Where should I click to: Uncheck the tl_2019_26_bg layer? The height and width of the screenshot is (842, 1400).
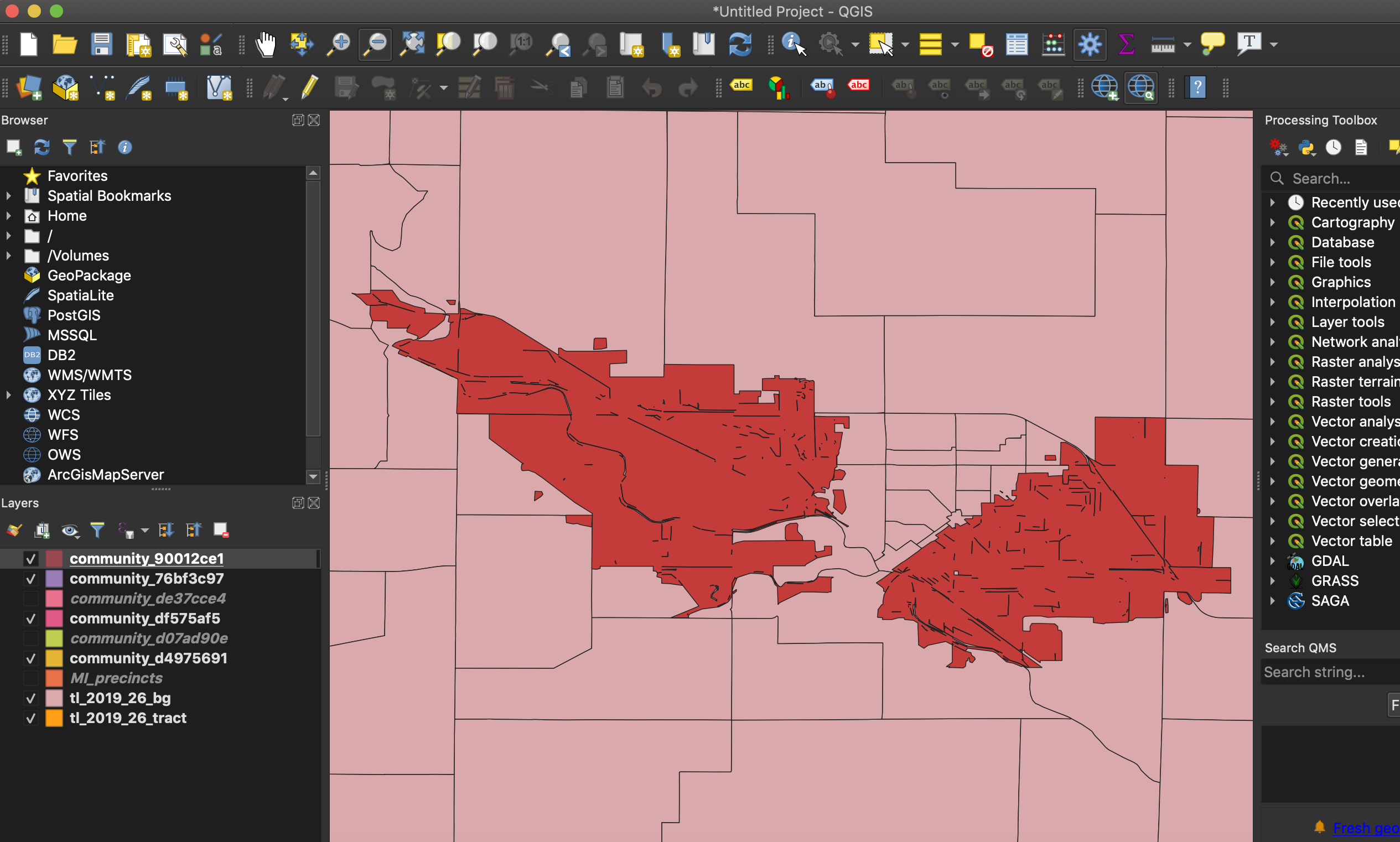(31, 699)
